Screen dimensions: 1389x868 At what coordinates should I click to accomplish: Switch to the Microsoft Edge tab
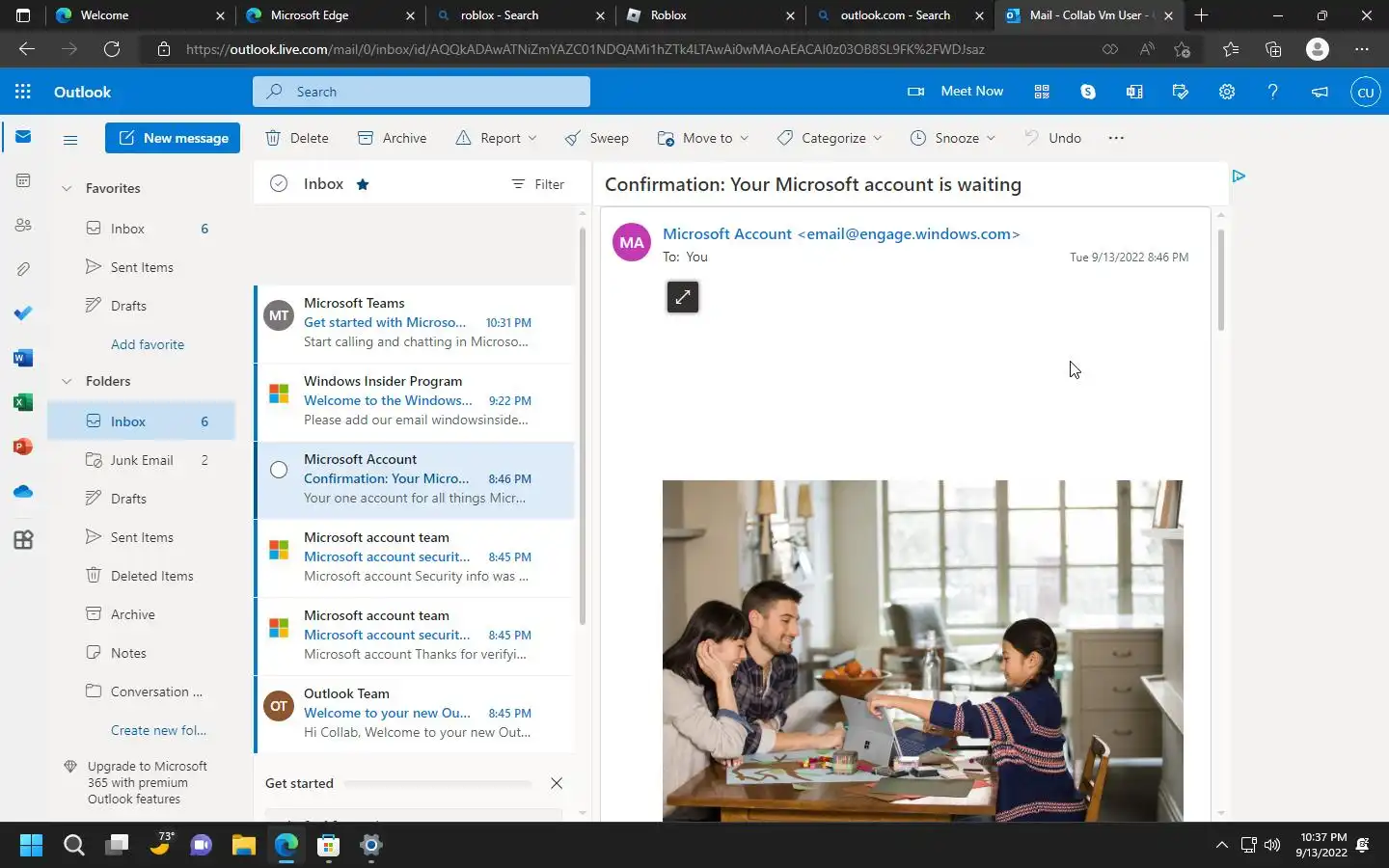click(x=331, y=15)
